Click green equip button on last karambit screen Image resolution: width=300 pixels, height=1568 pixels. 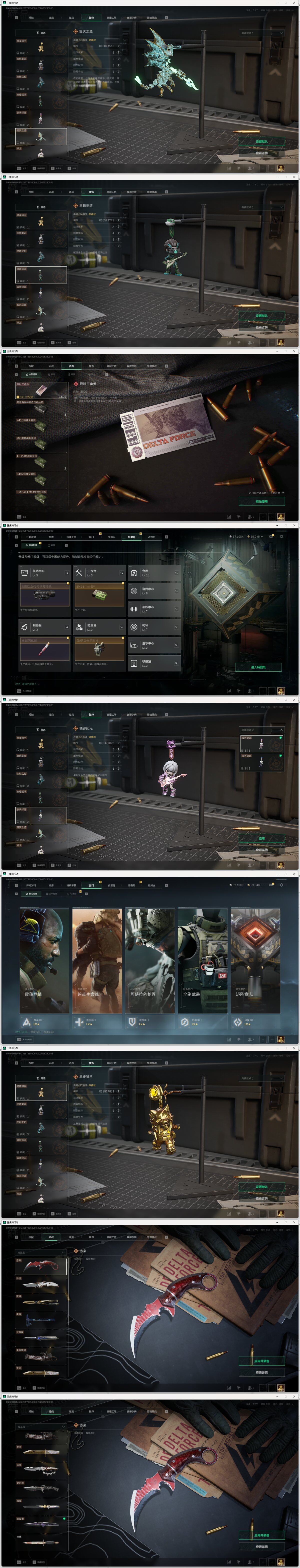tap(262, 1535)
